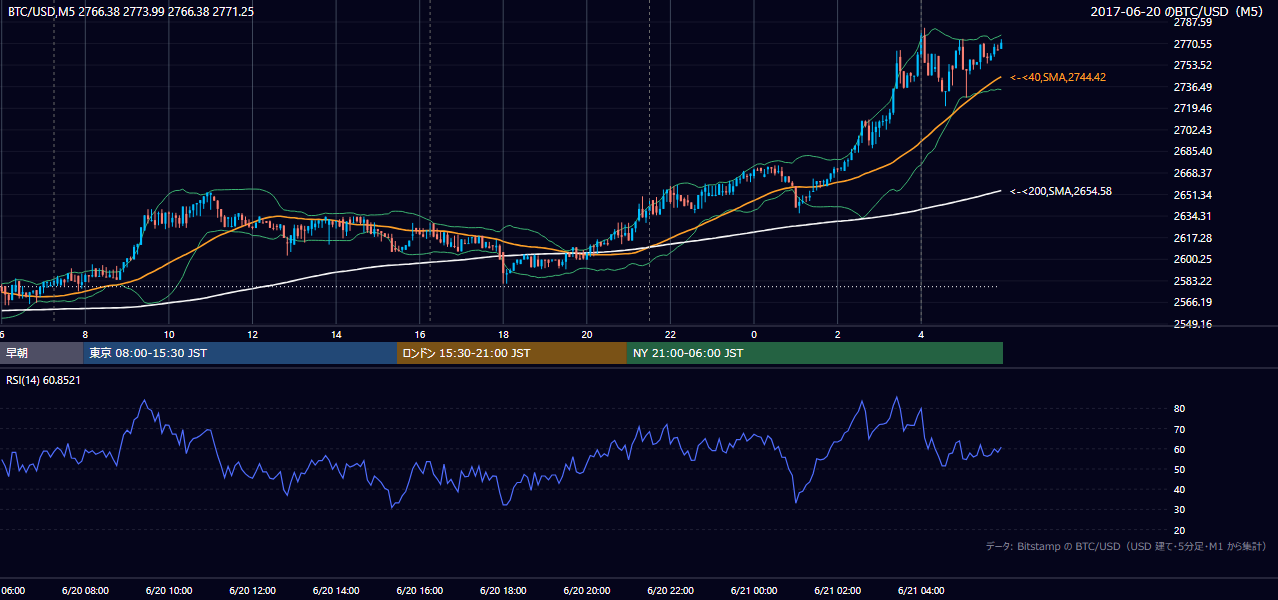This screenshot has width=1278, height=600.
Task: Click hour marker 16 below price chart
Action: 420,335
